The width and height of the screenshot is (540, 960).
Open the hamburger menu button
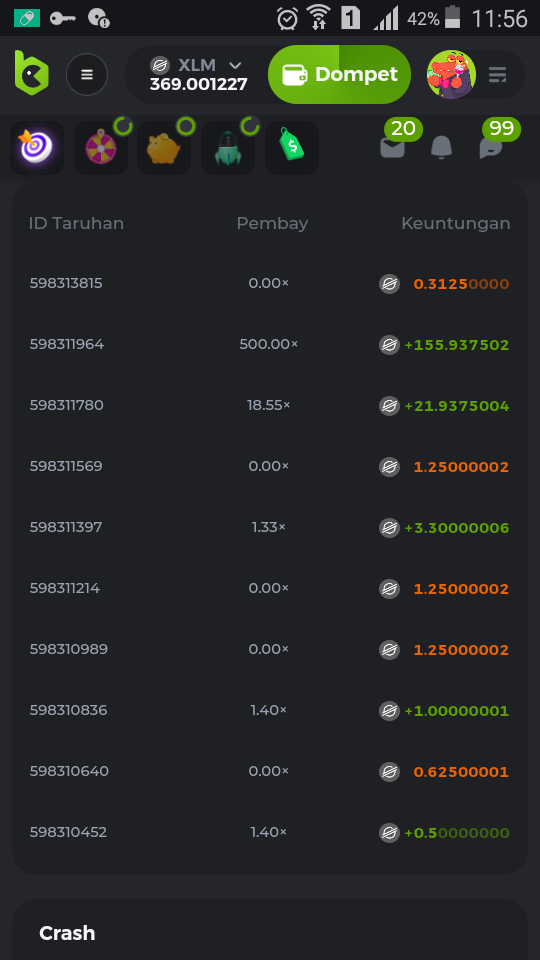pyautogui.click(x=87, y=75)
